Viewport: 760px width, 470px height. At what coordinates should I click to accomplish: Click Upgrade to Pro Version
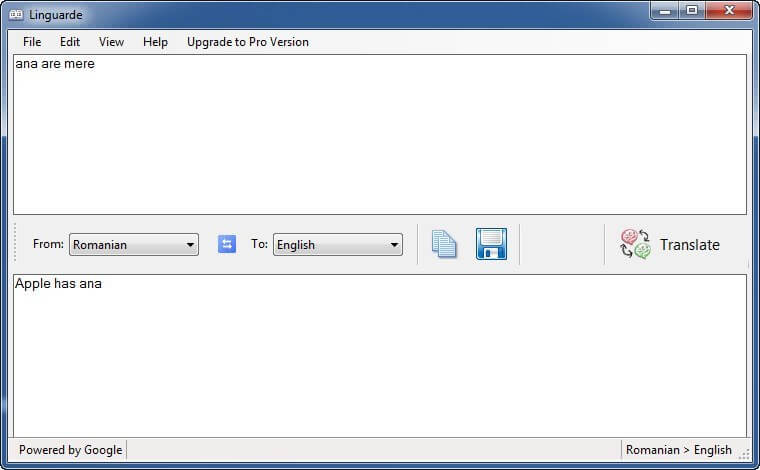point(248,42)
